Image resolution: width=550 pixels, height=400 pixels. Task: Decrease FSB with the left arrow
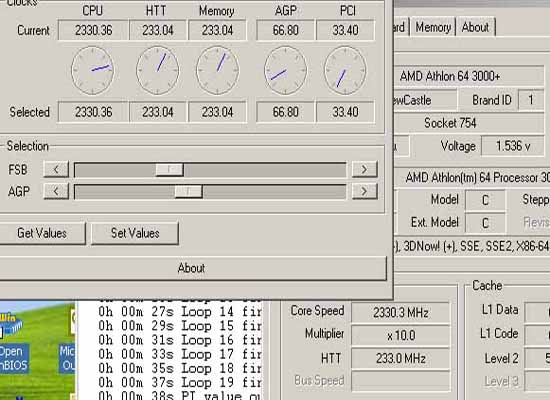tap(56, 169)
